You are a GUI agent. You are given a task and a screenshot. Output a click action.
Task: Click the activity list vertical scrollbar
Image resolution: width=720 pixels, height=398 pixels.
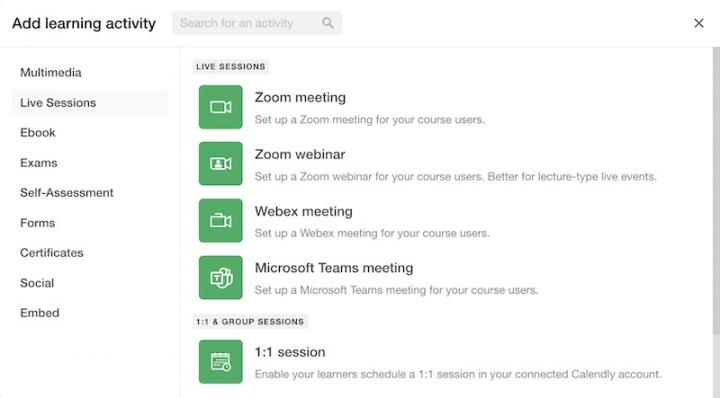click(716, 191)
